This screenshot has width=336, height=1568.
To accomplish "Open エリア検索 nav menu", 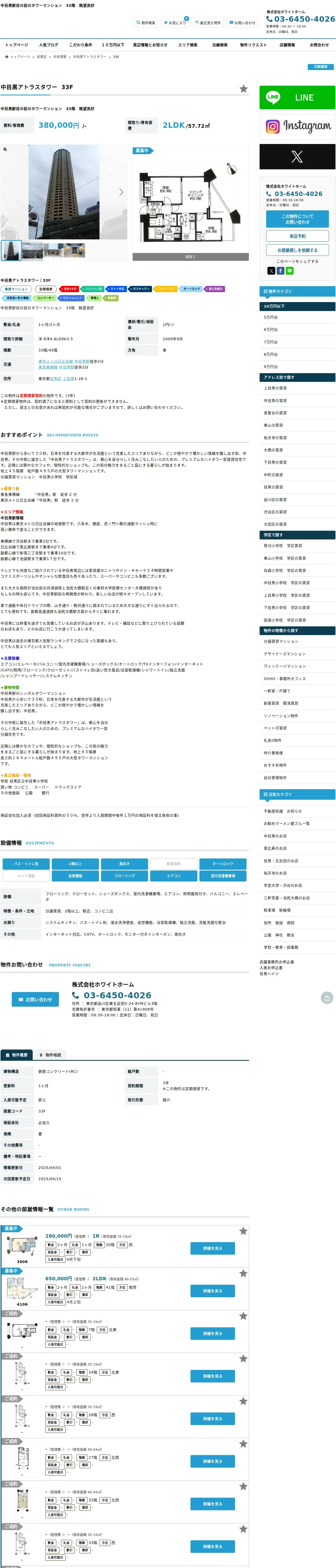I will [188, 45].
